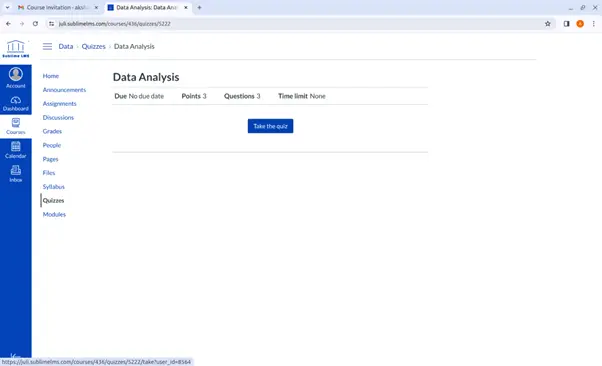The image size is (602, 366).
Task: Open Courses in the global navigation
Action: [x=16, y=126]
